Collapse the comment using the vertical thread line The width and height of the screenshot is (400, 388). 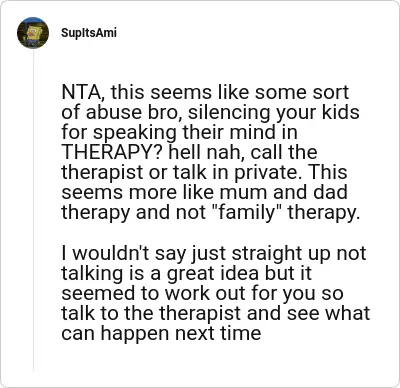33,211
